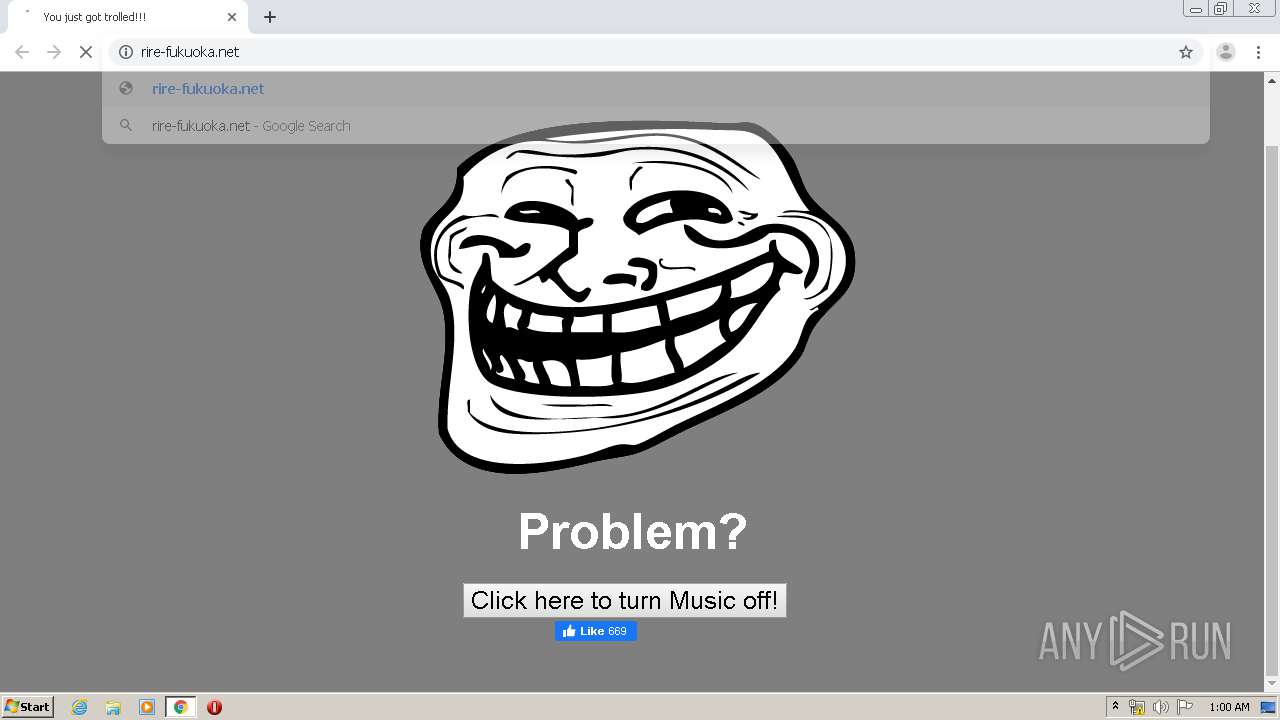Open the Windows Start menu

[28, 707]
